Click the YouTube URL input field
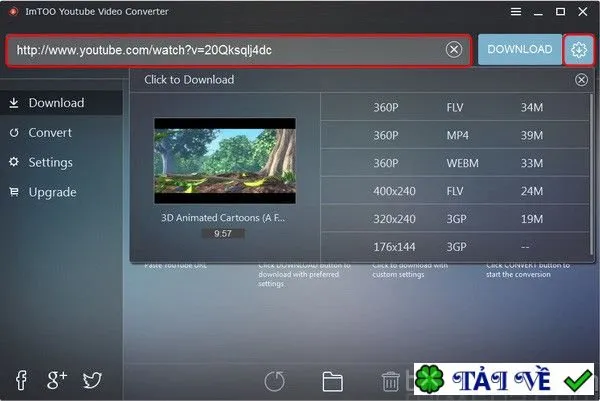Screen dimensions: 600x401 pyautogui.click(x=239, y=50)
